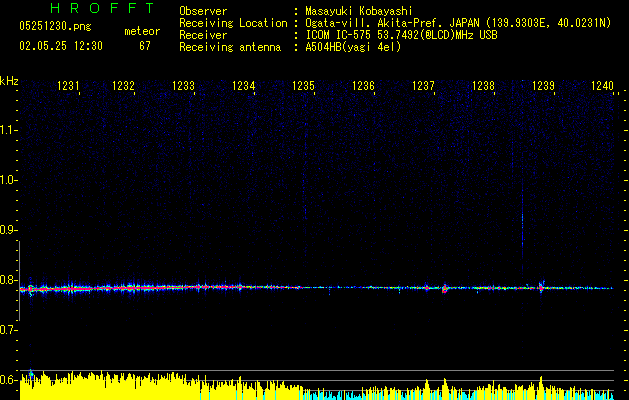Click antenna value A504HB(yagi 4el)
The image size is (629, 400).
pos(353,47)
